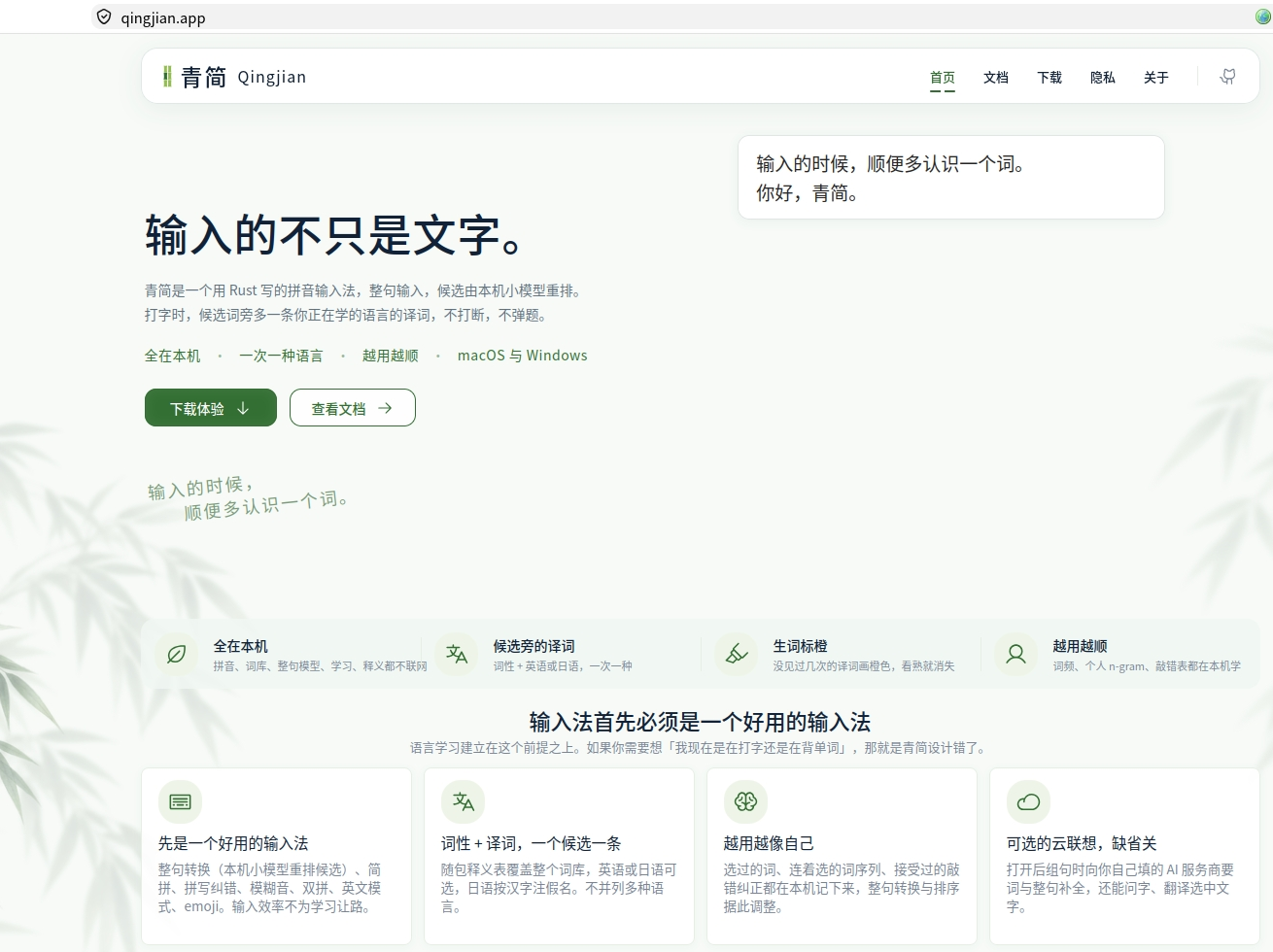Open the 隐私 nav item

coord(1103,78)
